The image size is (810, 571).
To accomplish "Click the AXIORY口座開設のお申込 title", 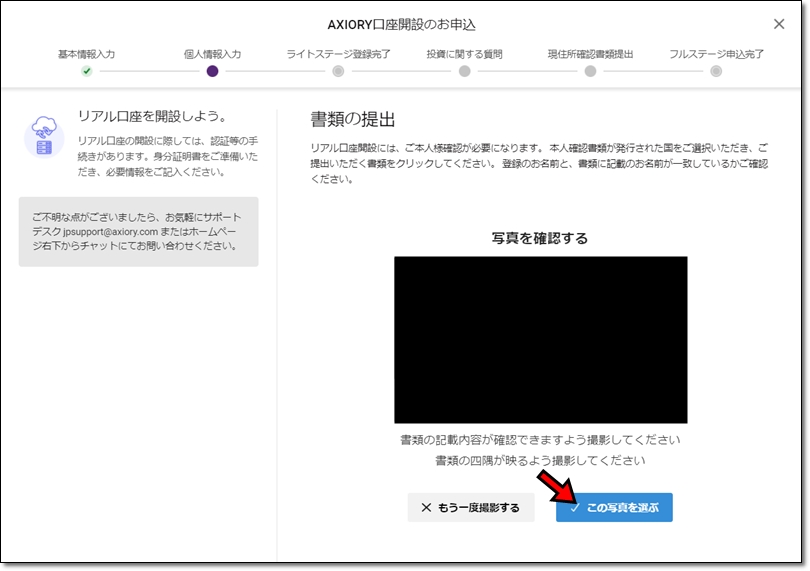I will click(401, 25).
